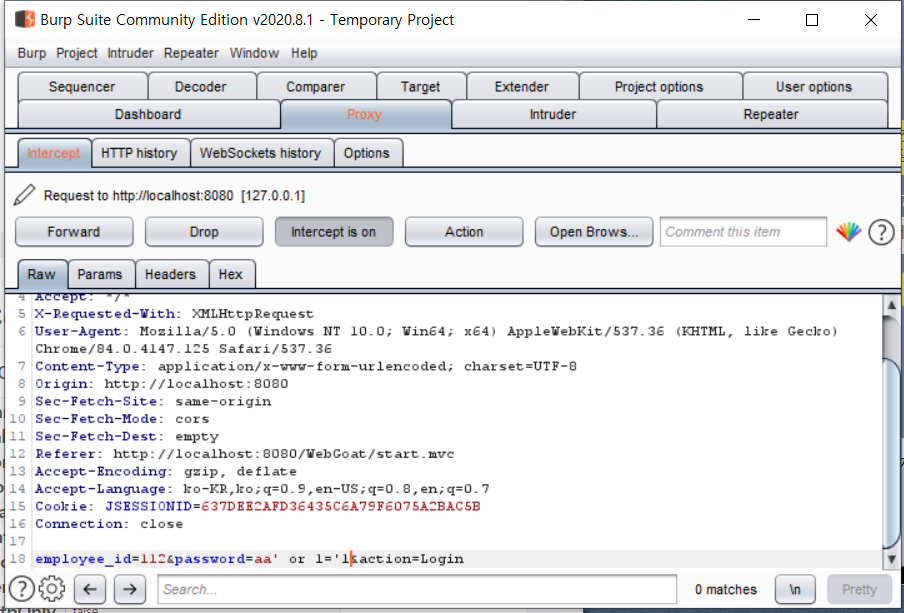Click the employee_id value 112

[x=152, y=559]
